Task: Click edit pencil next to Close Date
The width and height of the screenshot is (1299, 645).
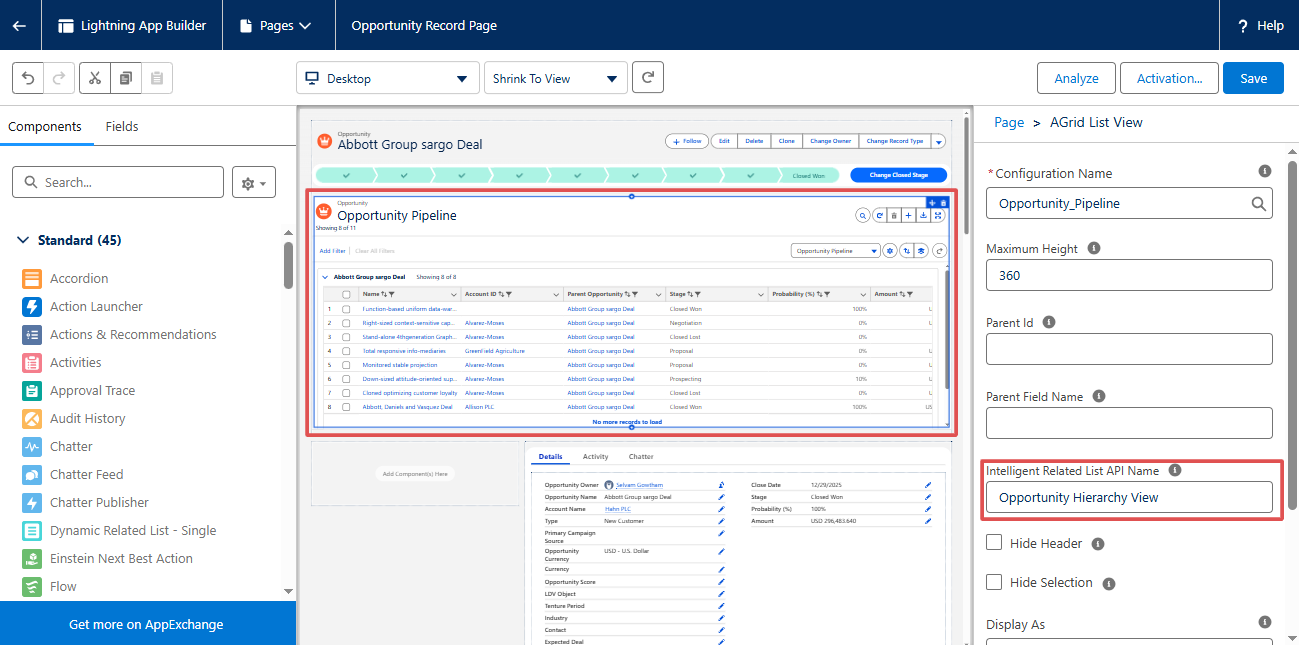Action: click(928, 484)
